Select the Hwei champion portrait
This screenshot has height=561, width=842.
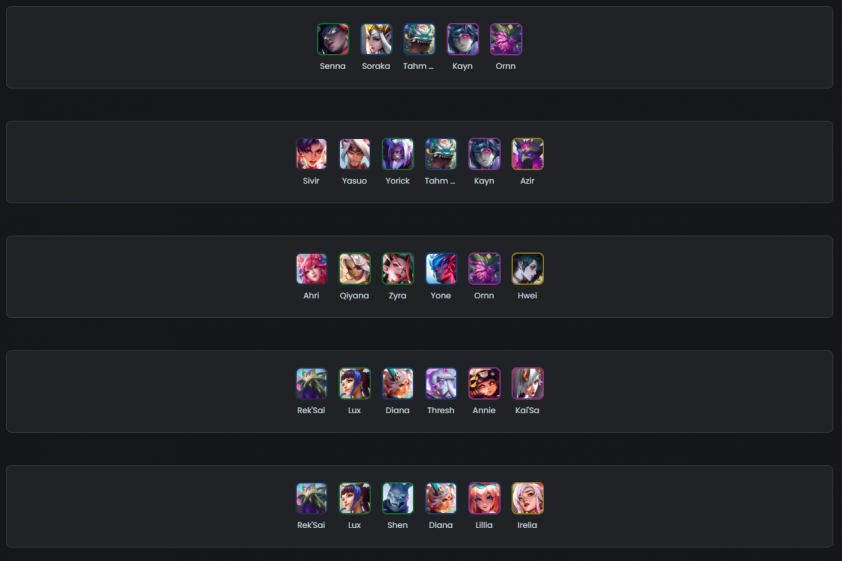(x=527, y=268)
